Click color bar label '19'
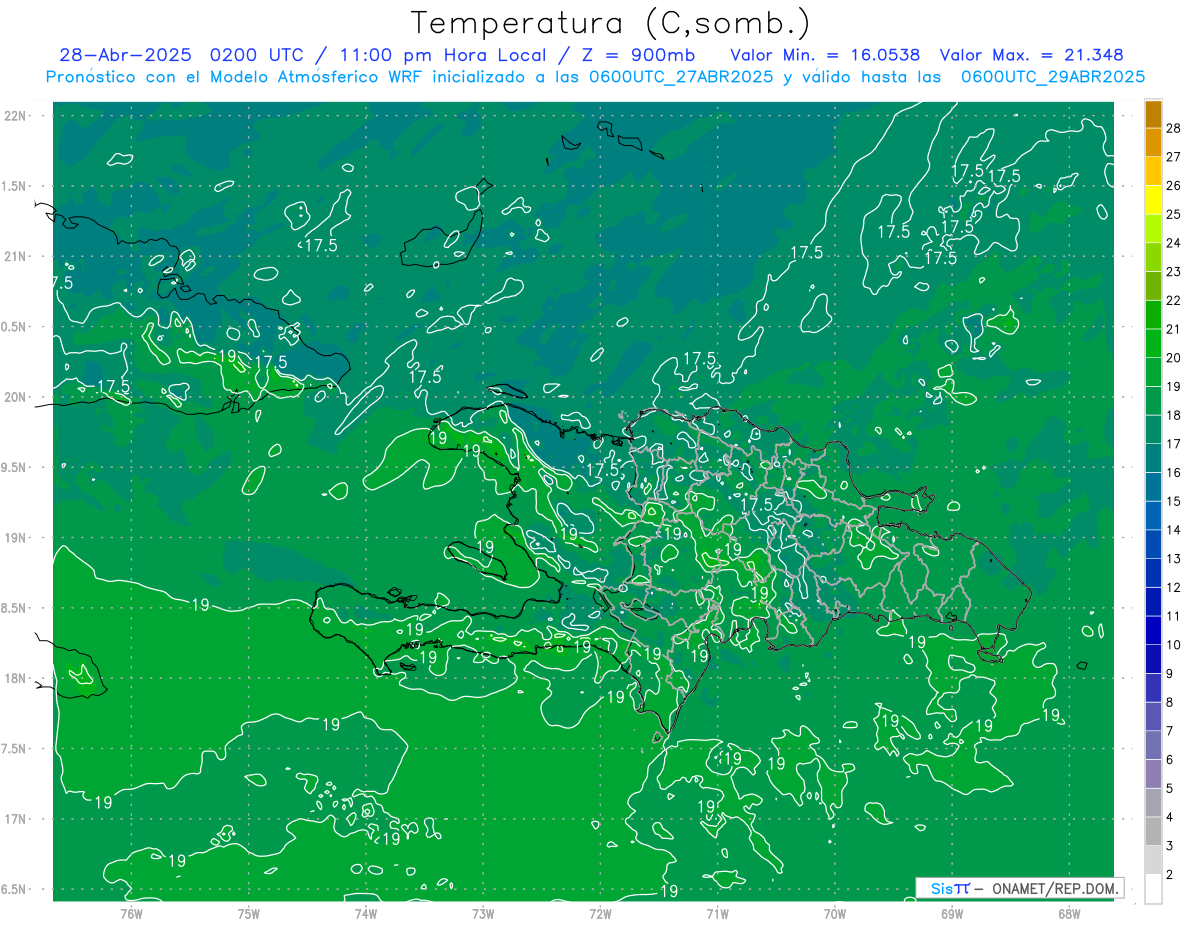1200x927 pixels. (x=1173, y=386)
